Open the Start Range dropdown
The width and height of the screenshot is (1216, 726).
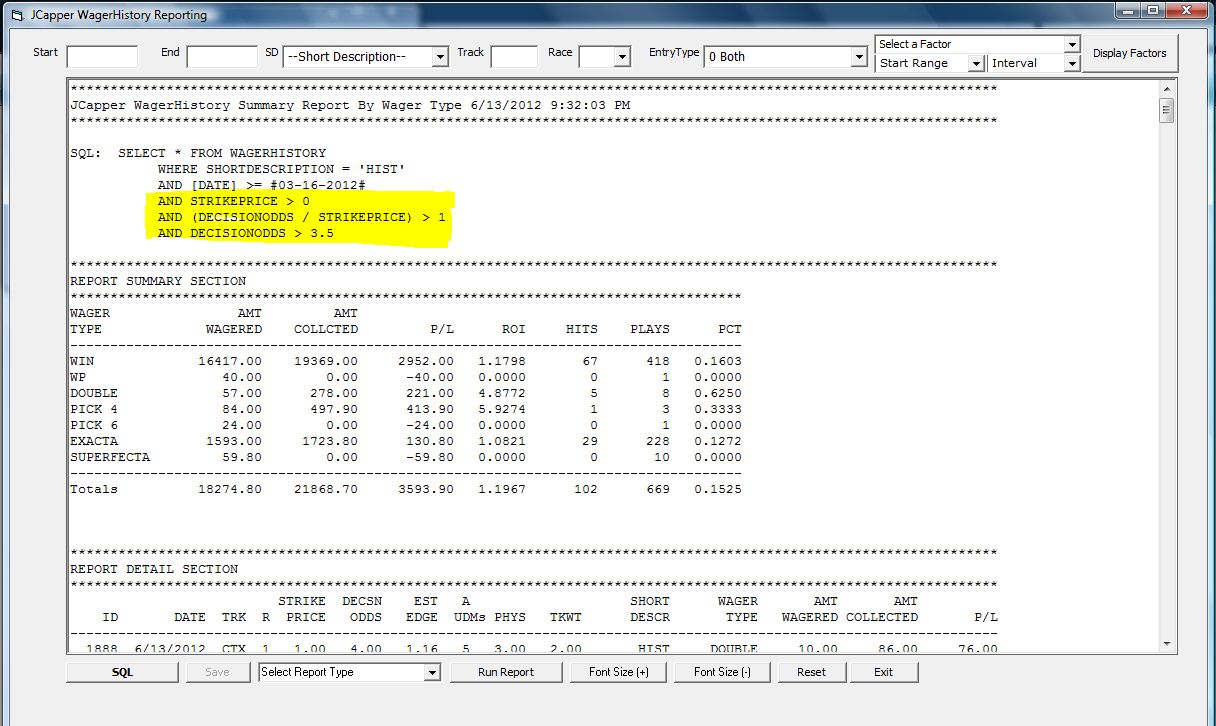(x=976, y=63)
